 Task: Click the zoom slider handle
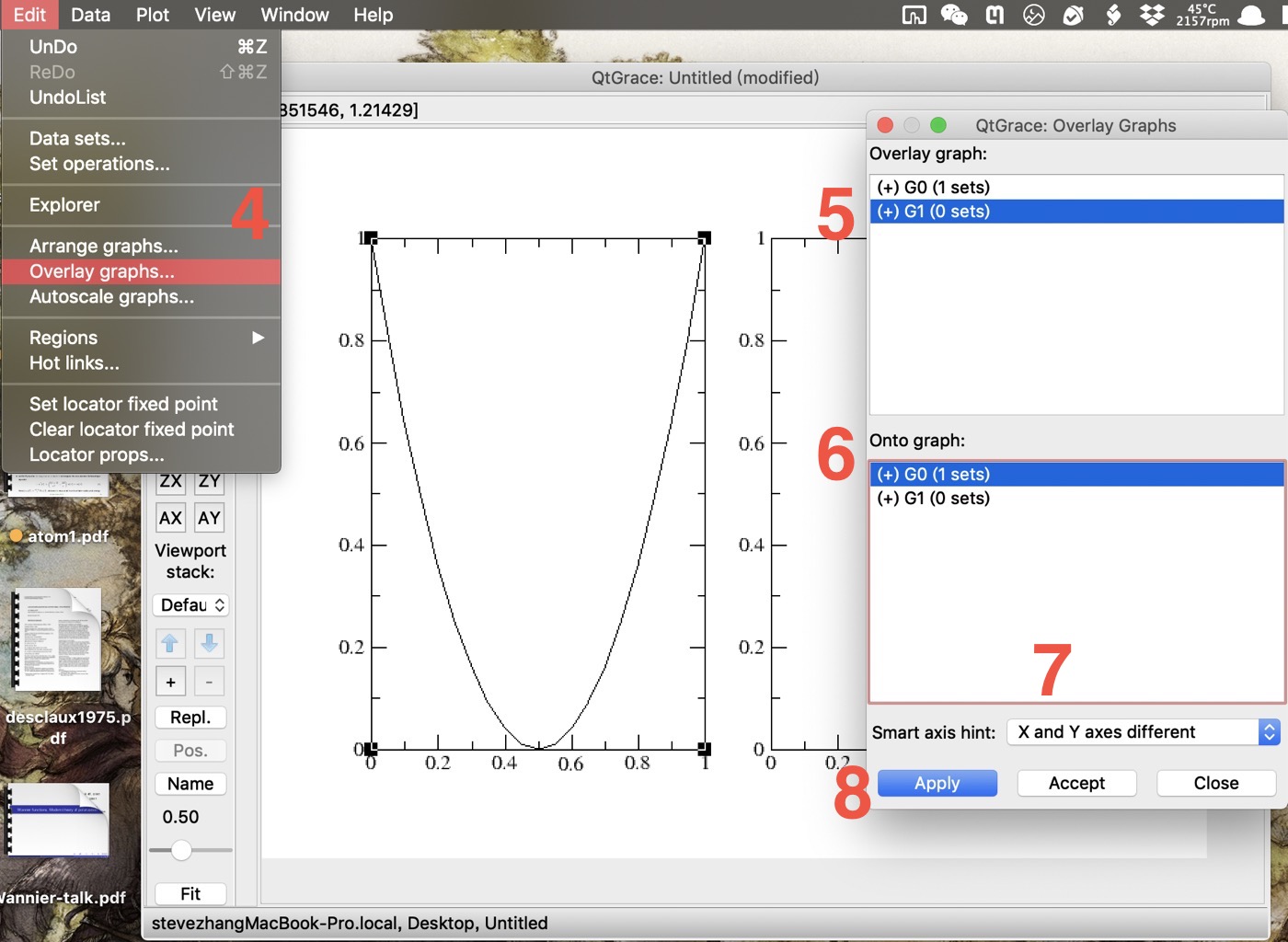181,850
